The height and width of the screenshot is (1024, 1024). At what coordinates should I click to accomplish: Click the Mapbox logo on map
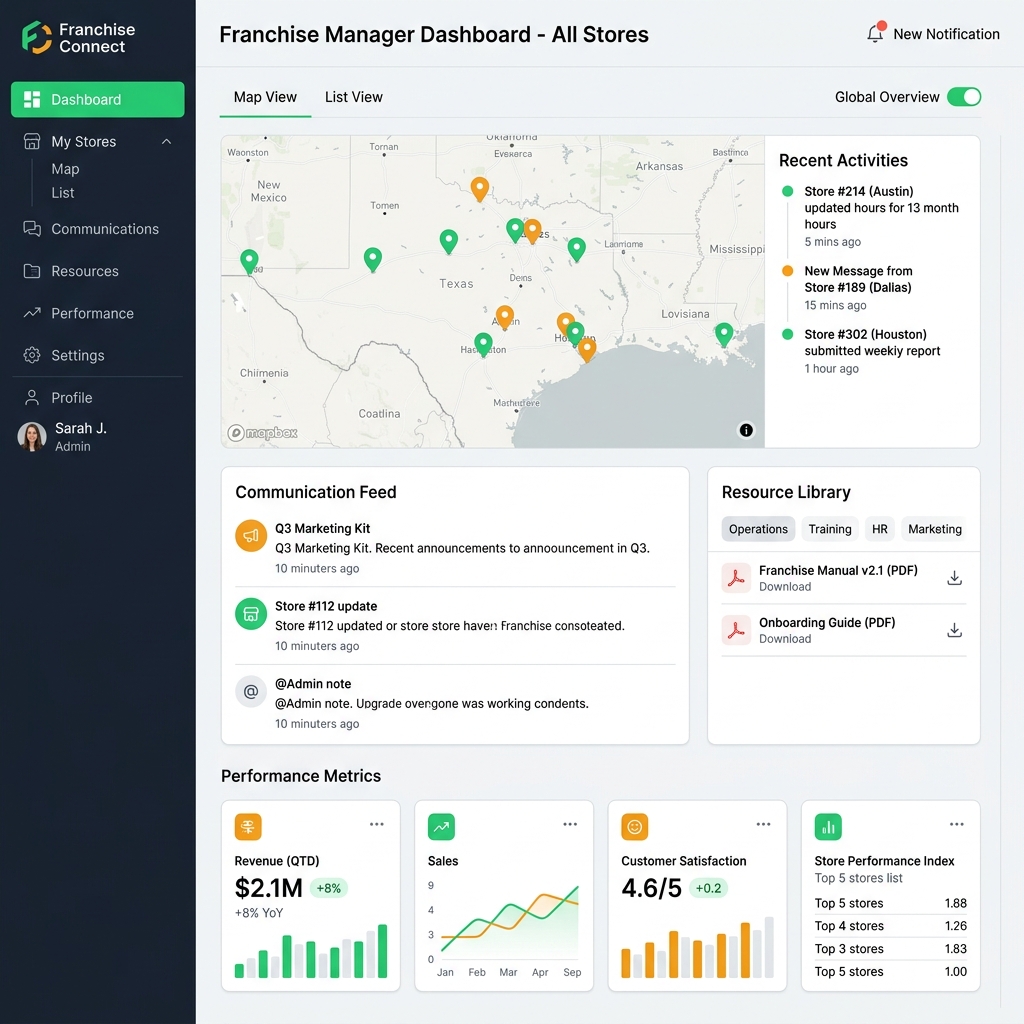click(263, 432)
